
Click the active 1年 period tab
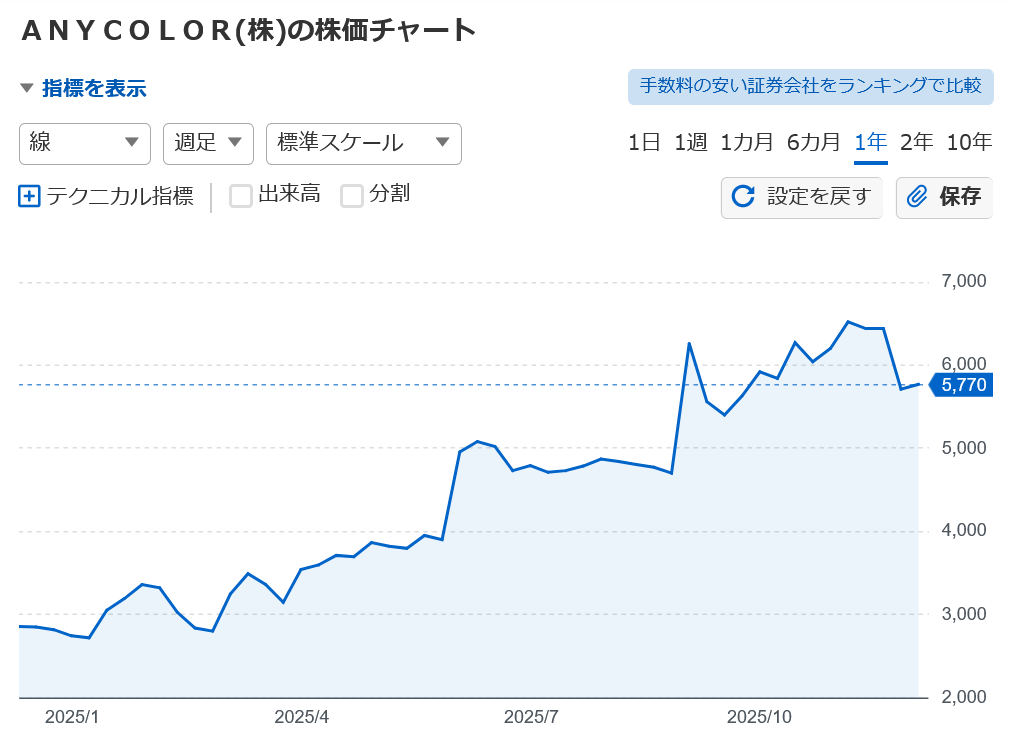pos(870,142)
